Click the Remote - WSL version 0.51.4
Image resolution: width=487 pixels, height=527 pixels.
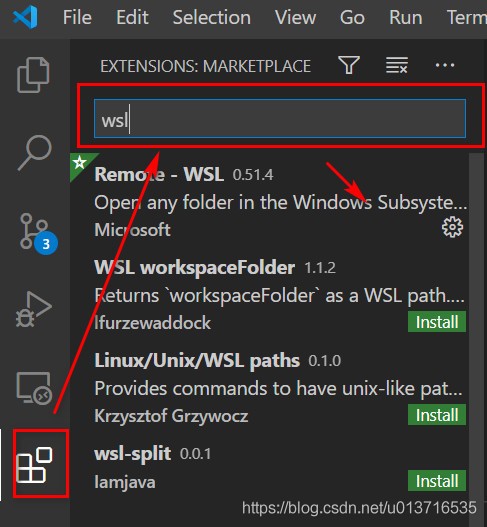(253, 175)
